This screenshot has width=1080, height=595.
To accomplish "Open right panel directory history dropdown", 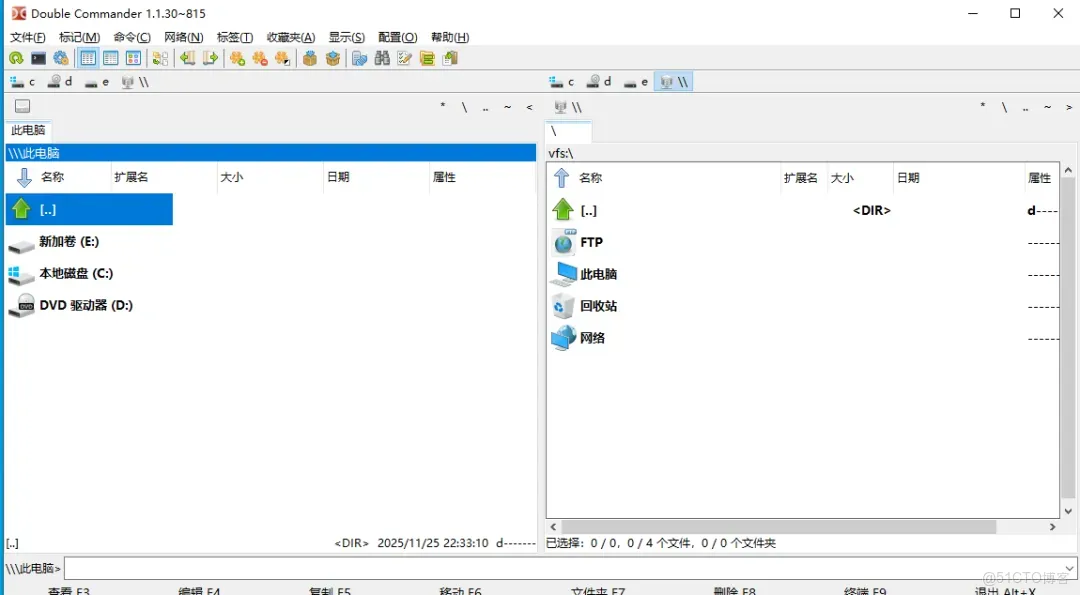I will (x=1070, y=107).
